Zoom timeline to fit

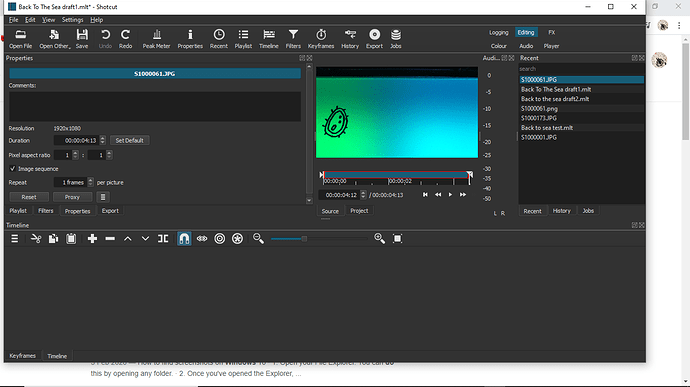pyautogui.click(x=397, y=239)
